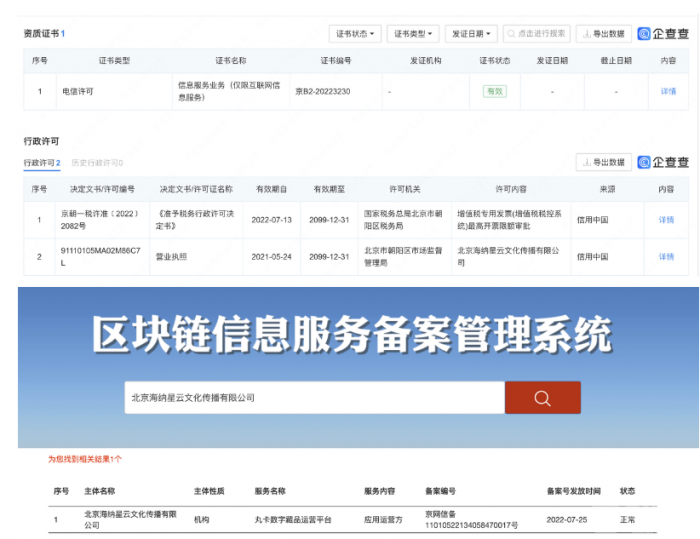Click the 应用运营方 service content cell
Image resolution: width=700 pixels, height=539 pixels.
(x=383, y=520)
